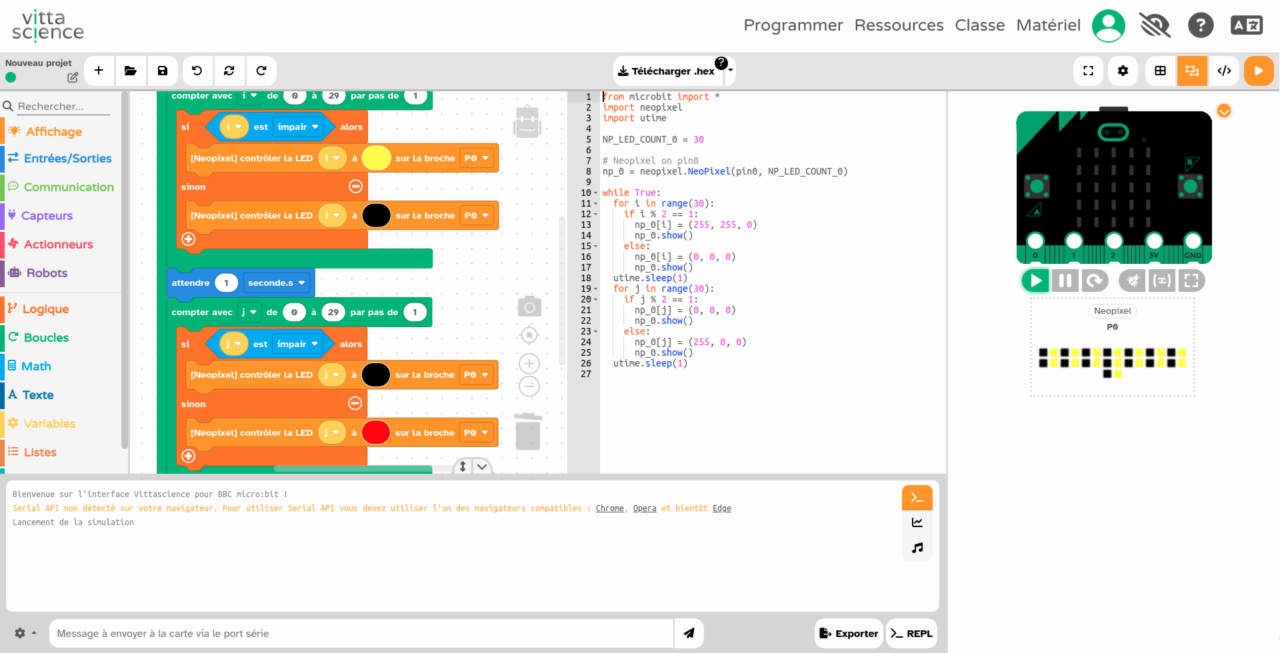Switch to code-only view mode
Screen dimensions: 1280x653
pos(1223,71)
